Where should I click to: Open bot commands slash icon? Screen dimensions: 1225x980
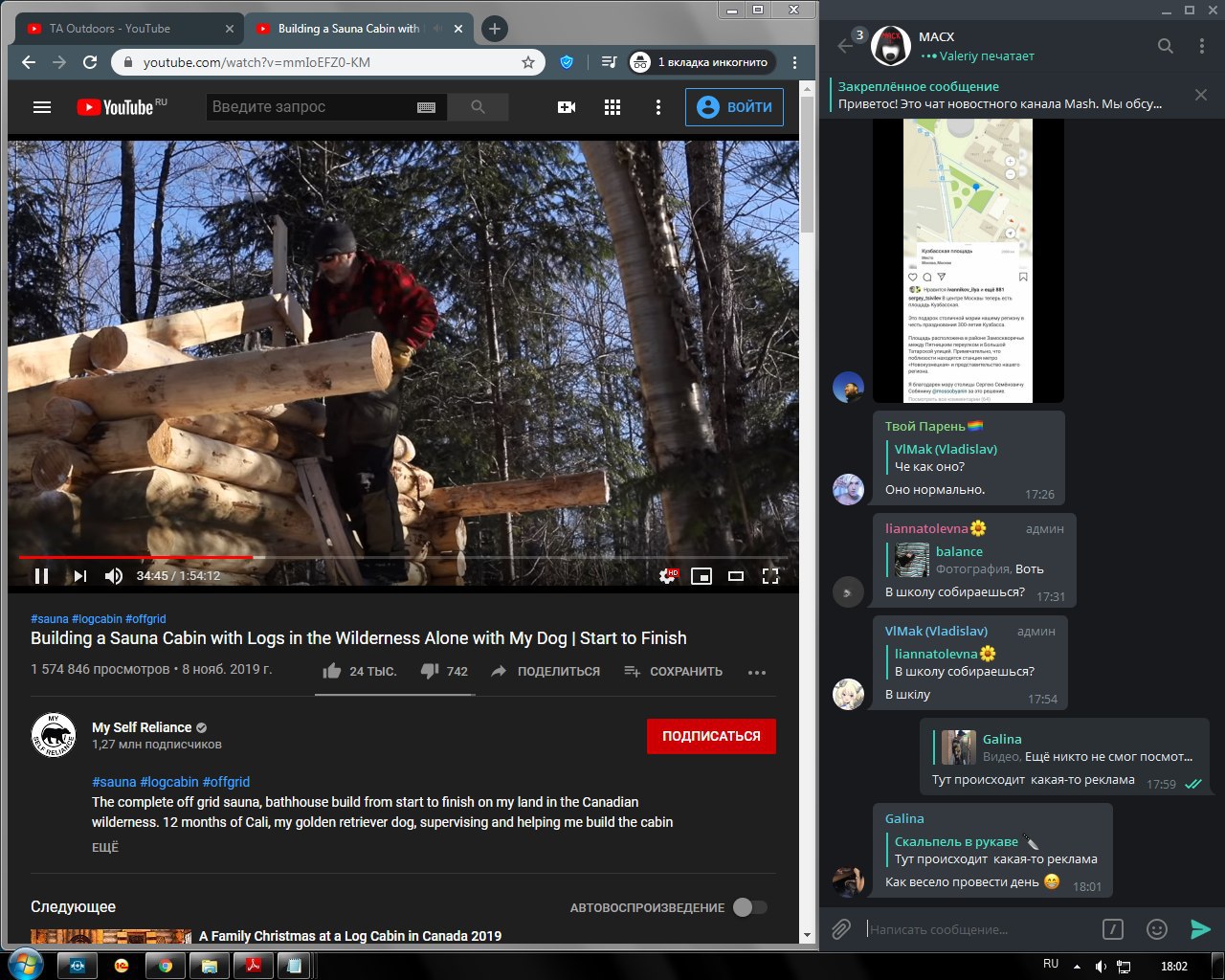click(x=1112, y=929)
